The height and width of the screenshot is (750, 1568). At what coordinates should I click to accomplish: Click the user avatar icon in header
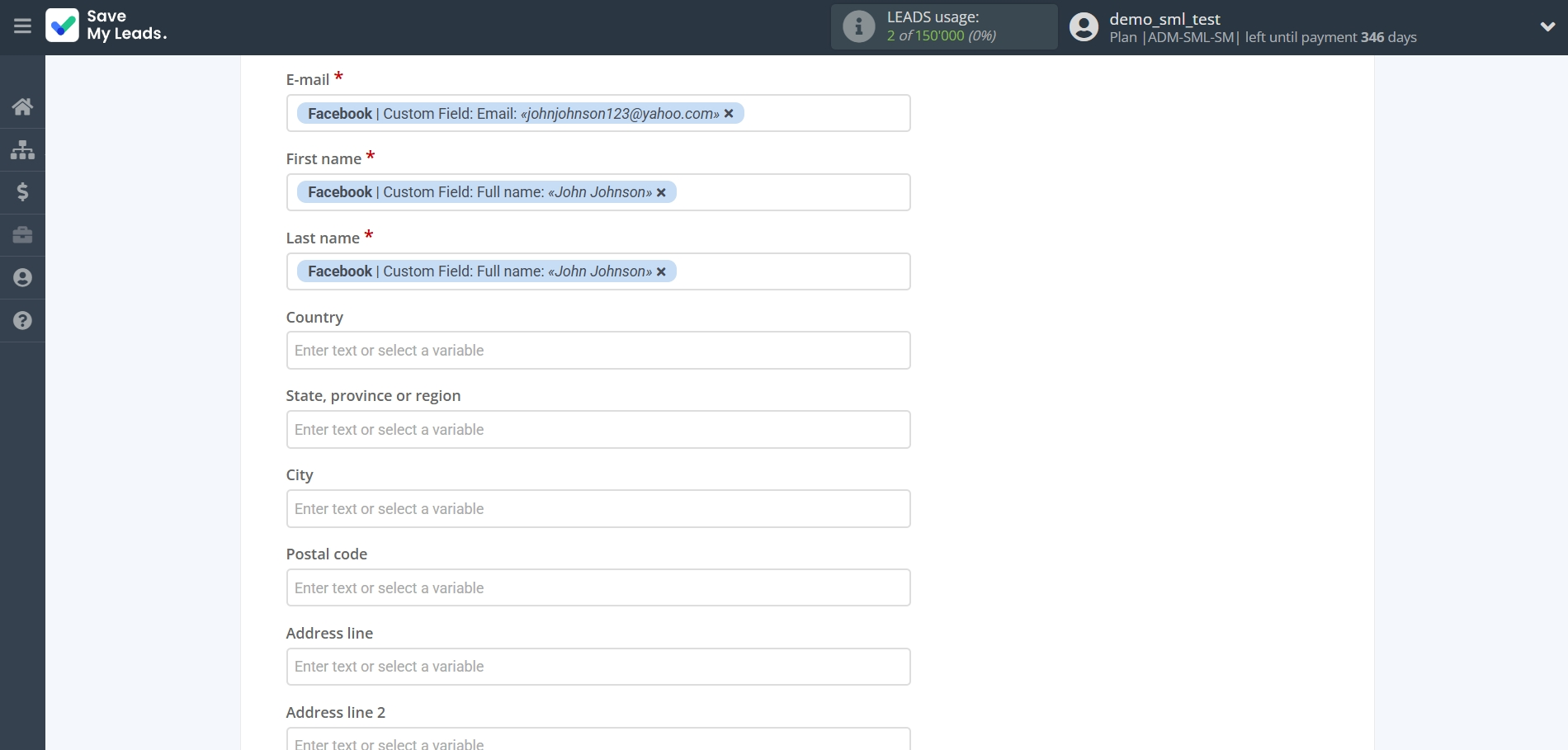click(1084, 27)
